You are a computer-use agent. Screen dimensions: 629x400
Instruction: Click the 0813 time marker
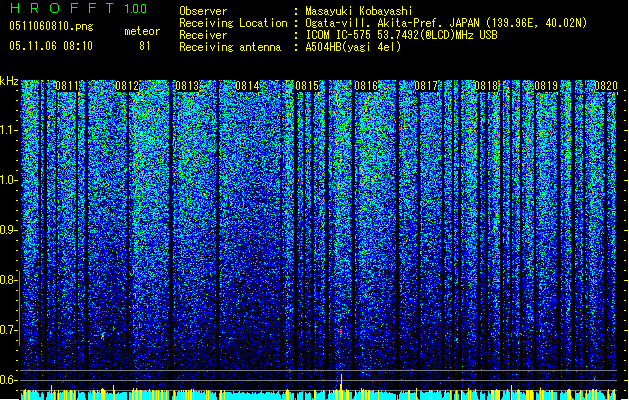click(187, 86)
